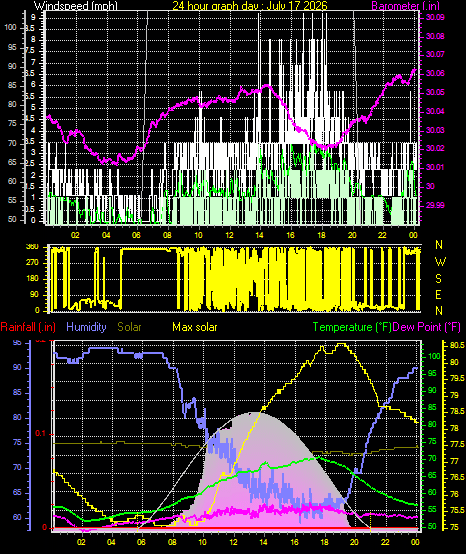Screen dimensions: 466x554
Task: Click the 24 hour graph day title
Action: point(250,6)
